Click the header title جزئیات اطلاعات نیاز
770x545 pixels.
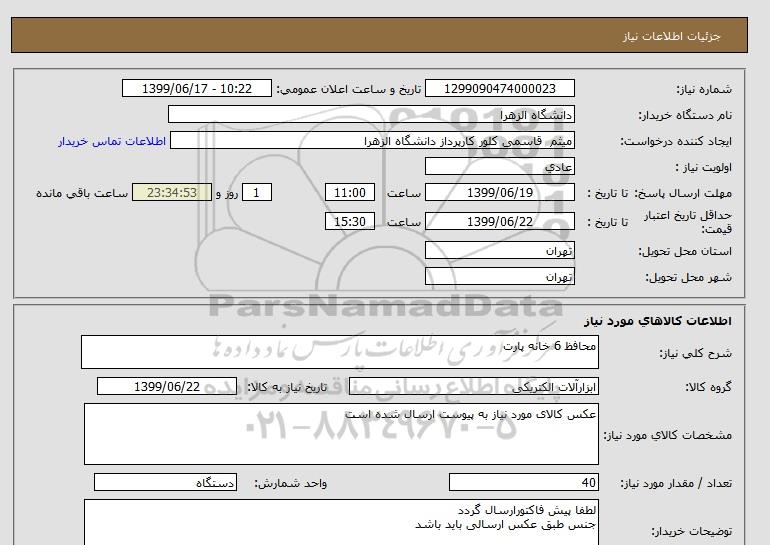(x=671, y=36)
